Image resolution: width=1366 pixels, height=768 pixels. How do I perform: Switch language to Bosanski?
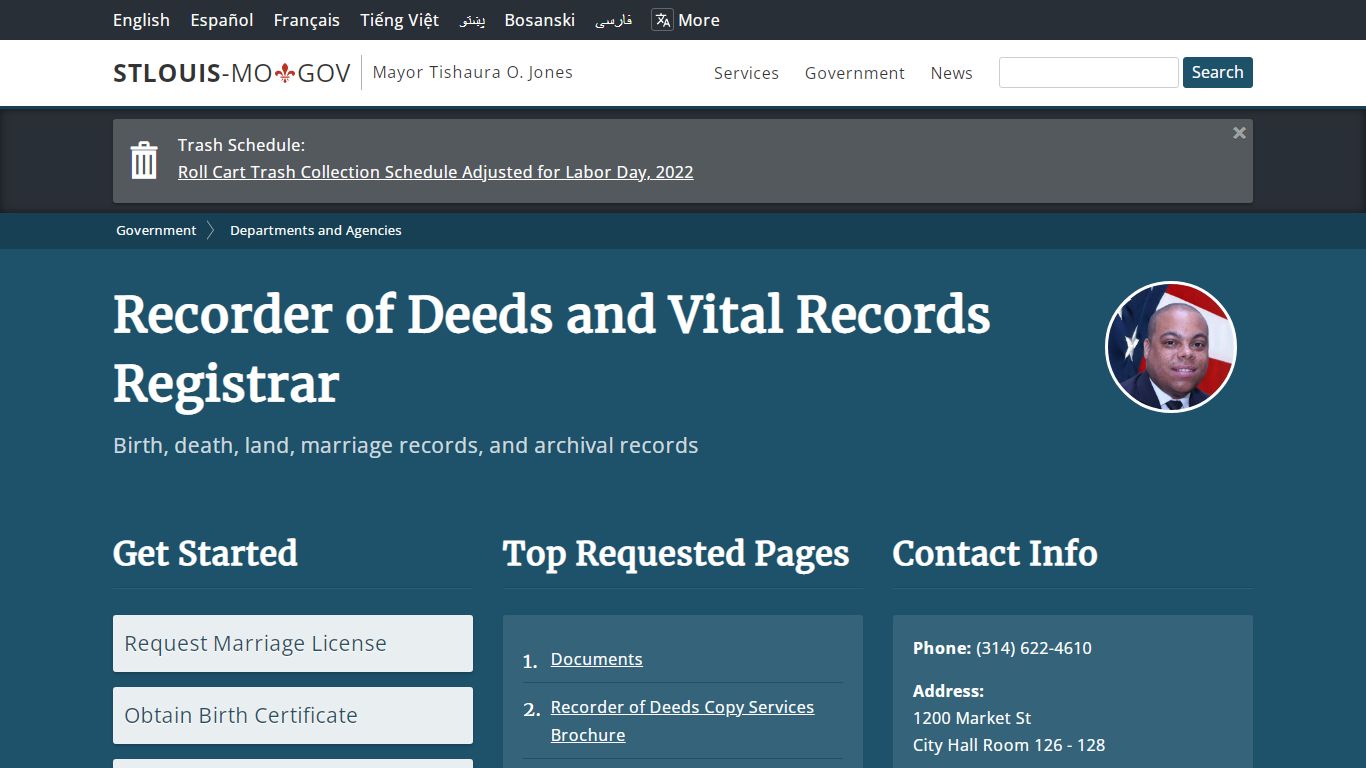[540, 20]
